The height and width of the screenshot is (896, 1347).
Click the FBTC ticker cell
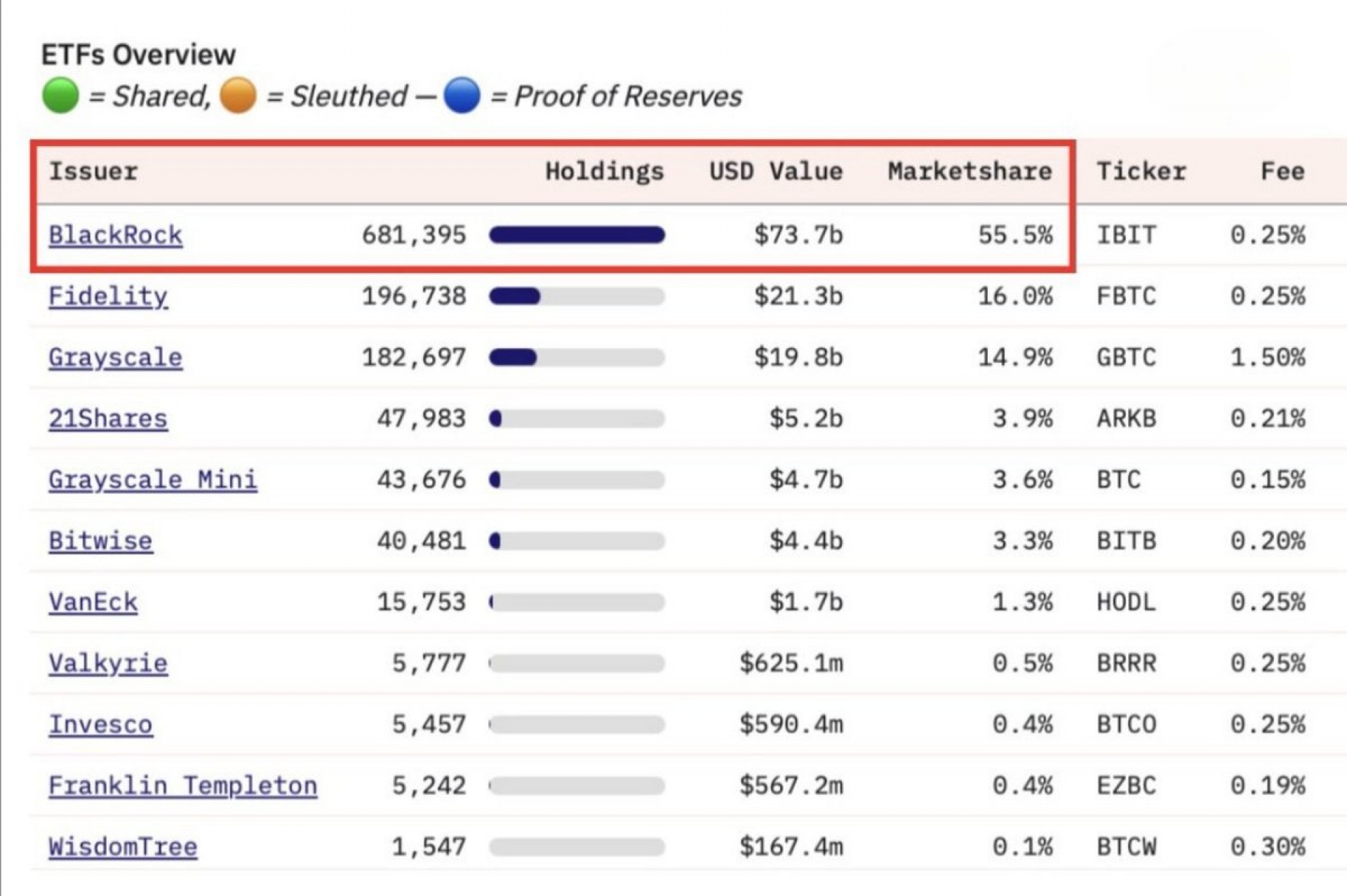1126,297
